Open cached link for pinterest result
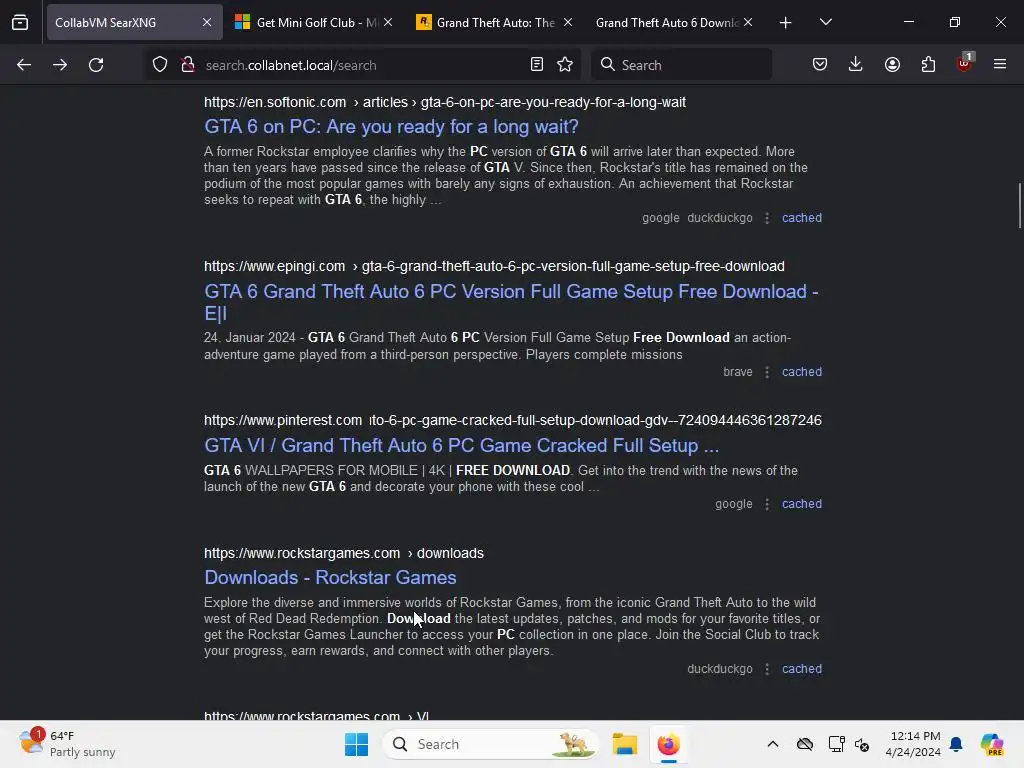Screen dimensions: 1024x768 click(x=802, y=504)
